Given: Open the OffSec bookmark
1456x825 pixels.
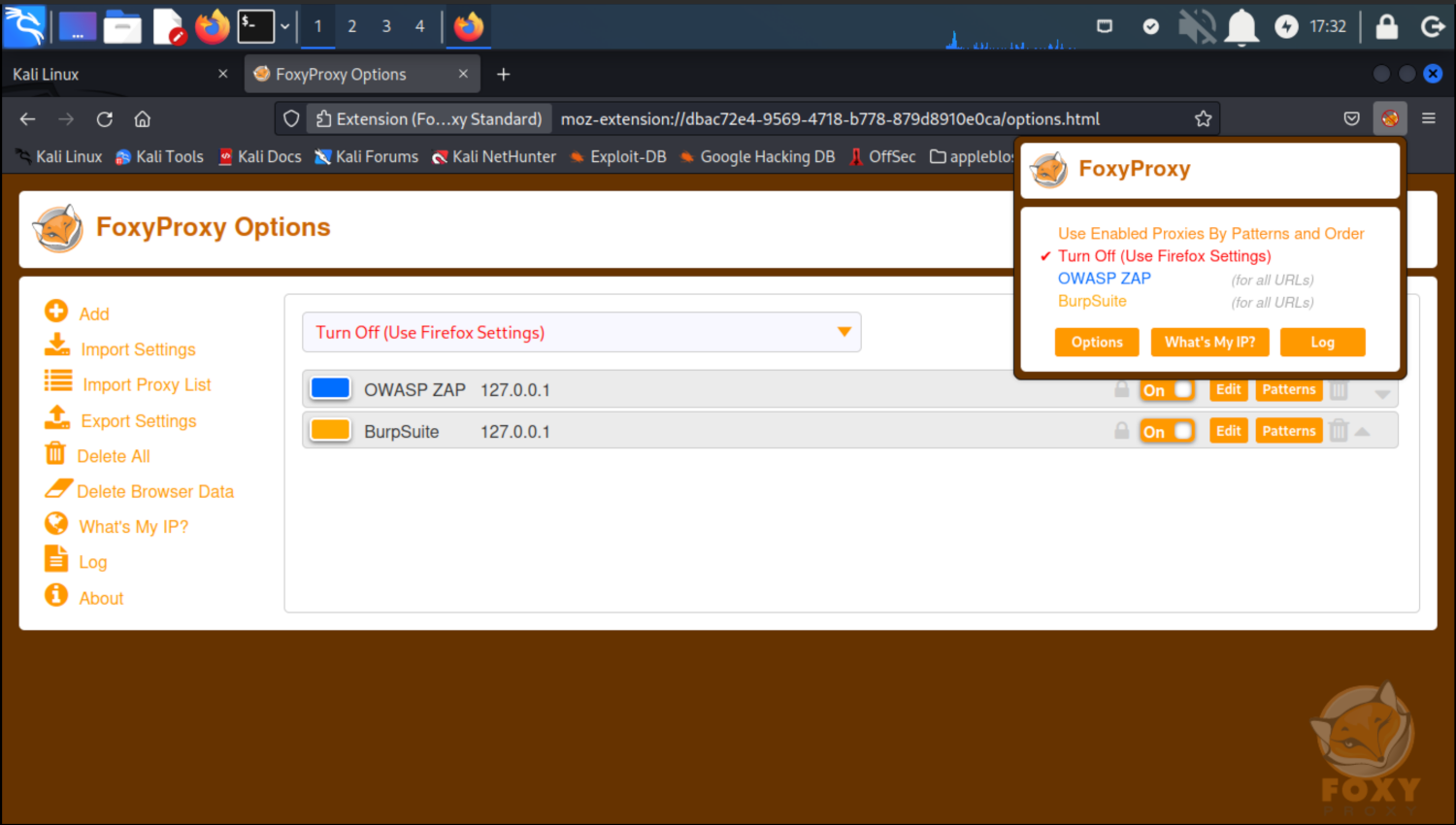Looking at the screenshot, I should 882,156.
